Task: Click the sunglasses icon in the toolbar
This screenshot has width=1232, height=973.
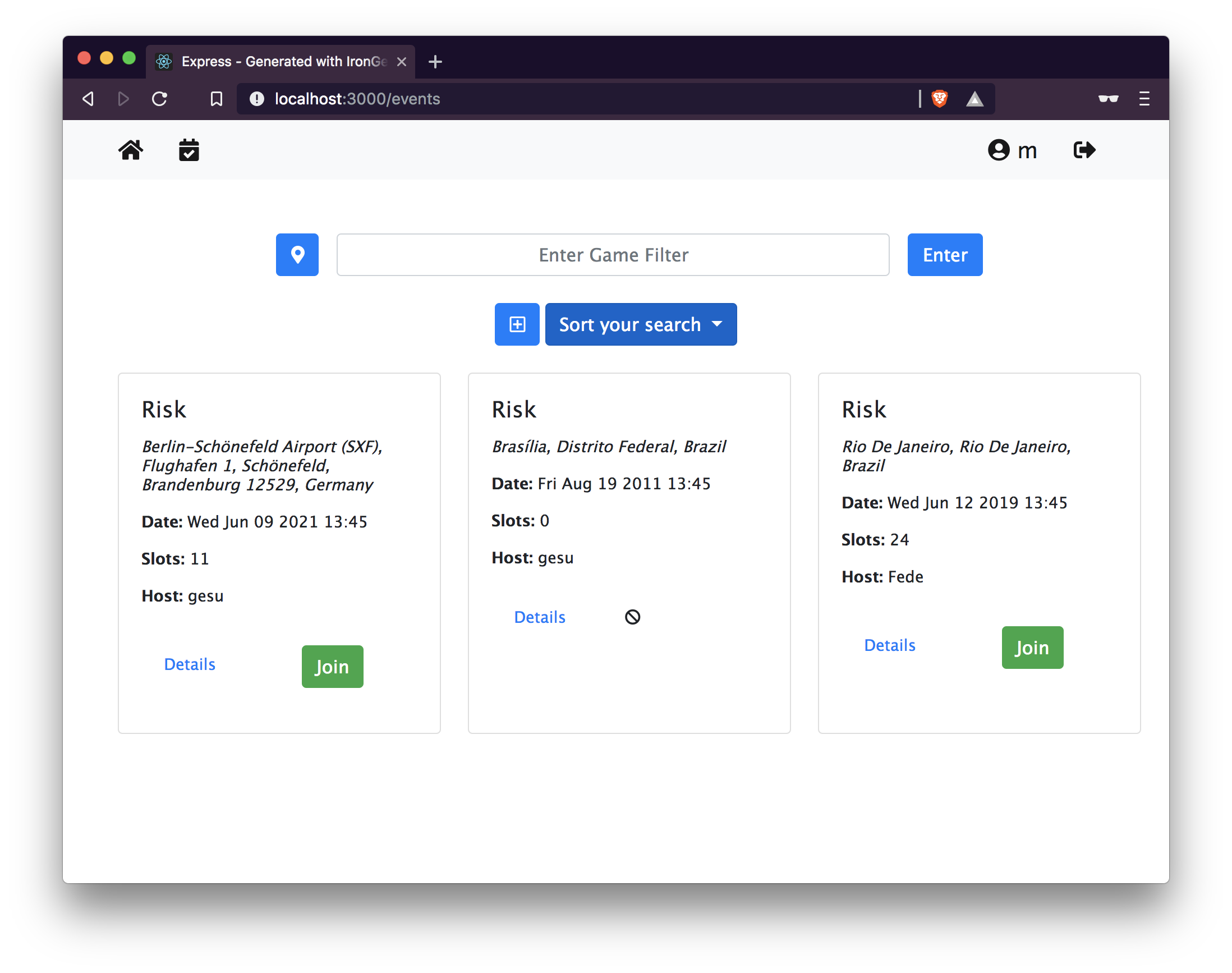Action: pyautogui.click(x=1109, y=99)
